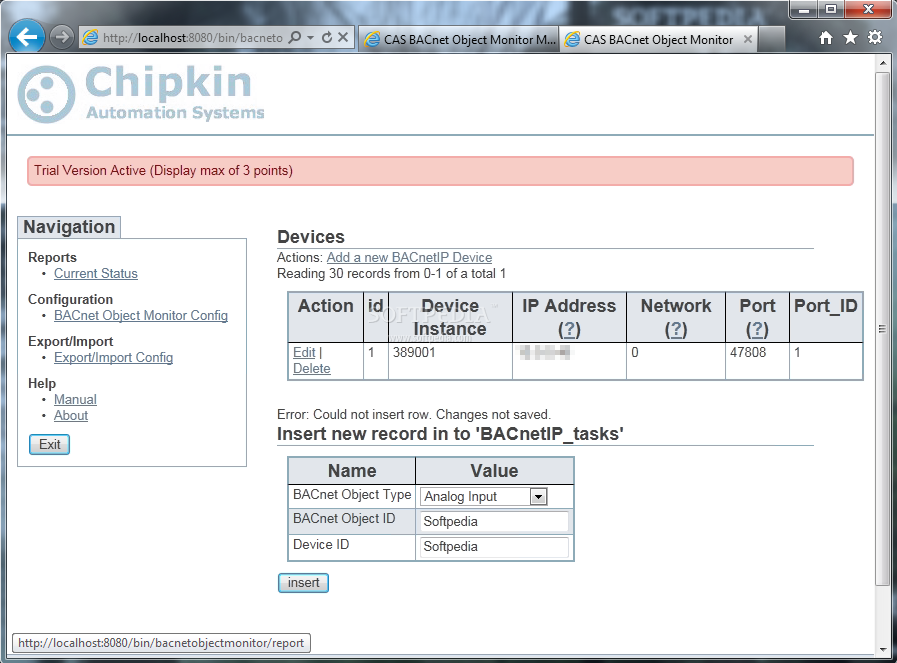Click the Navigation panel heading

pos(69,227)
